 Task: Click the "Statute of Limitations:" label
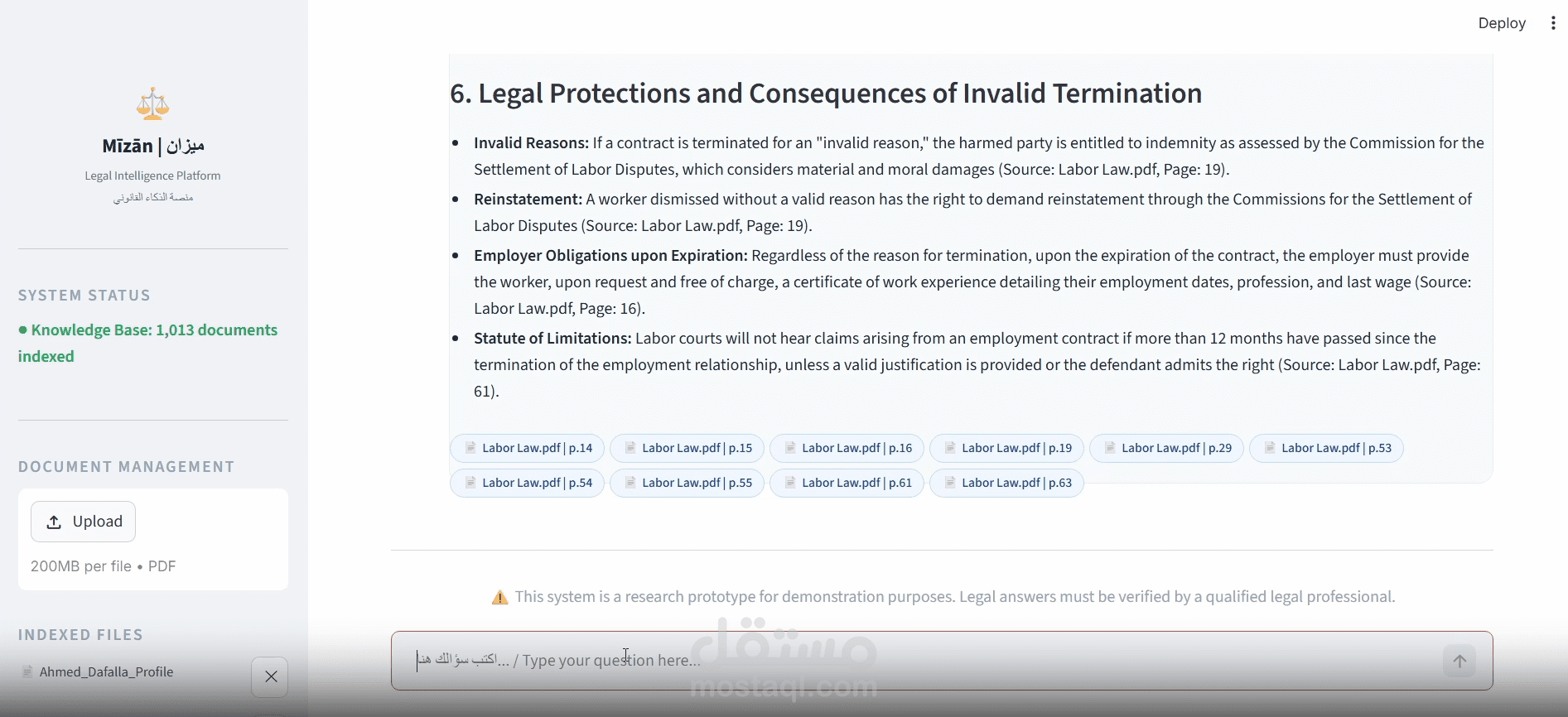pyautogui.click(x=552, y=338)
